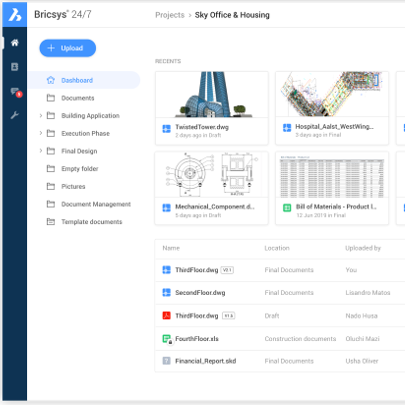Click the TwistedTower.dwg file name
Viewport: 405px width, 405px height.
[x=202, y=127]
